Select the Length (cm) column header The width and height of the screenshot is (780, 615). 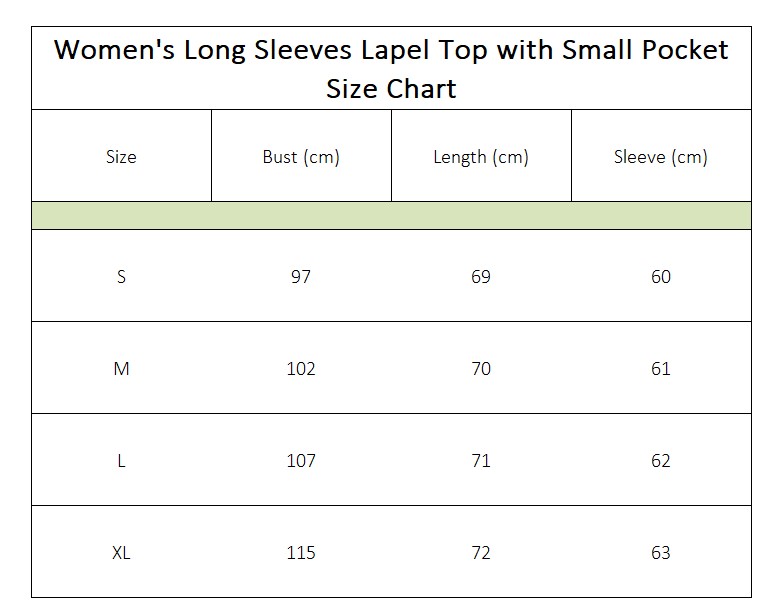click(x=481, y=157)
